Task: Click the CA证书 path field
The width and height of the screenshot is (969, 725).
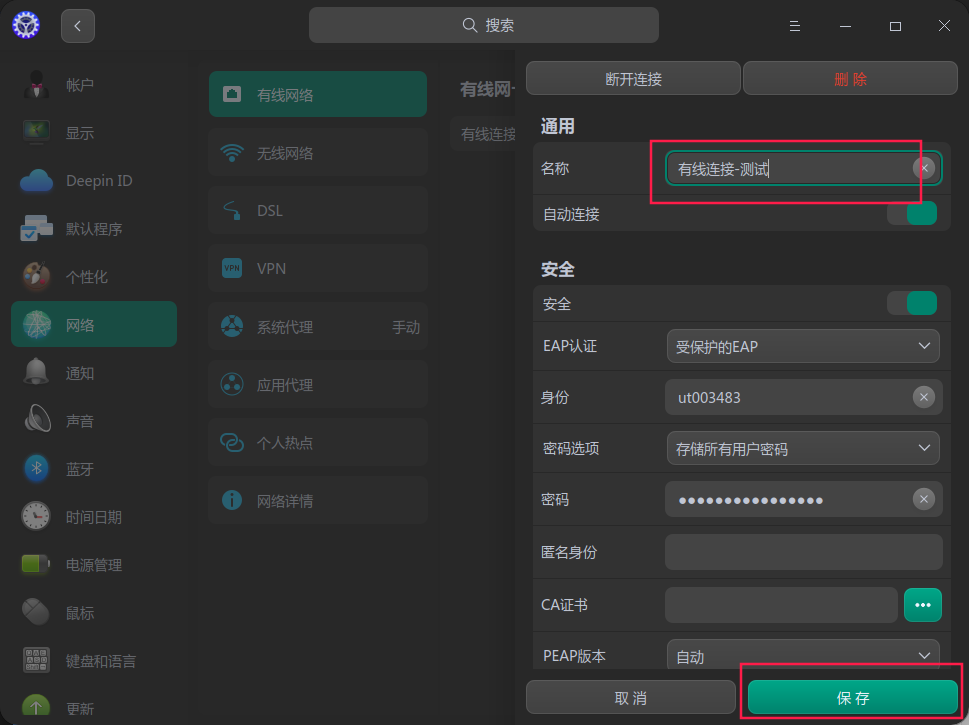Action: point(781,604)
